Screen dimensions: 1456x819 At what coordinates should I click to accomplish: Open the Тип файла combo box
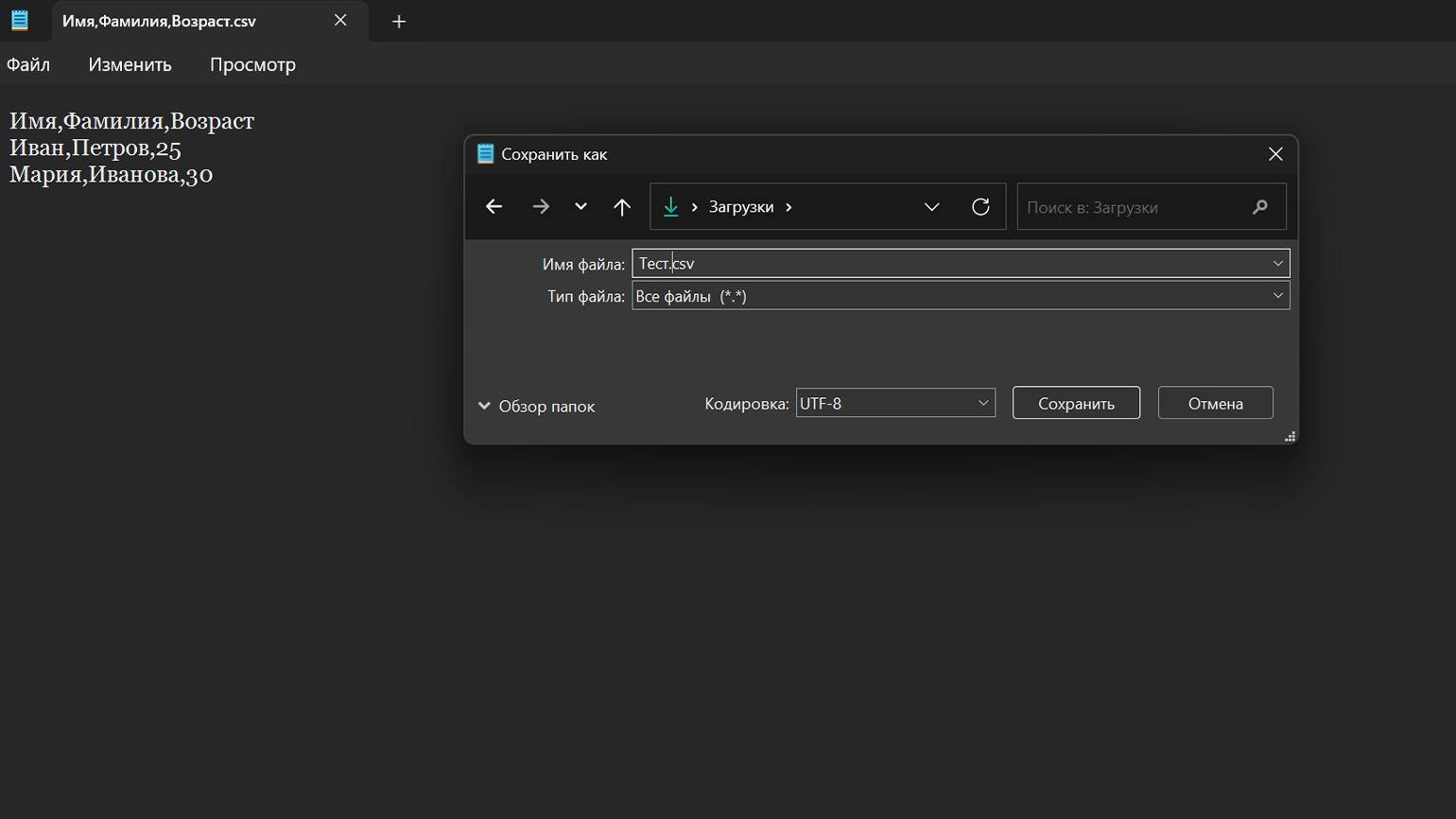pos(961,296)
